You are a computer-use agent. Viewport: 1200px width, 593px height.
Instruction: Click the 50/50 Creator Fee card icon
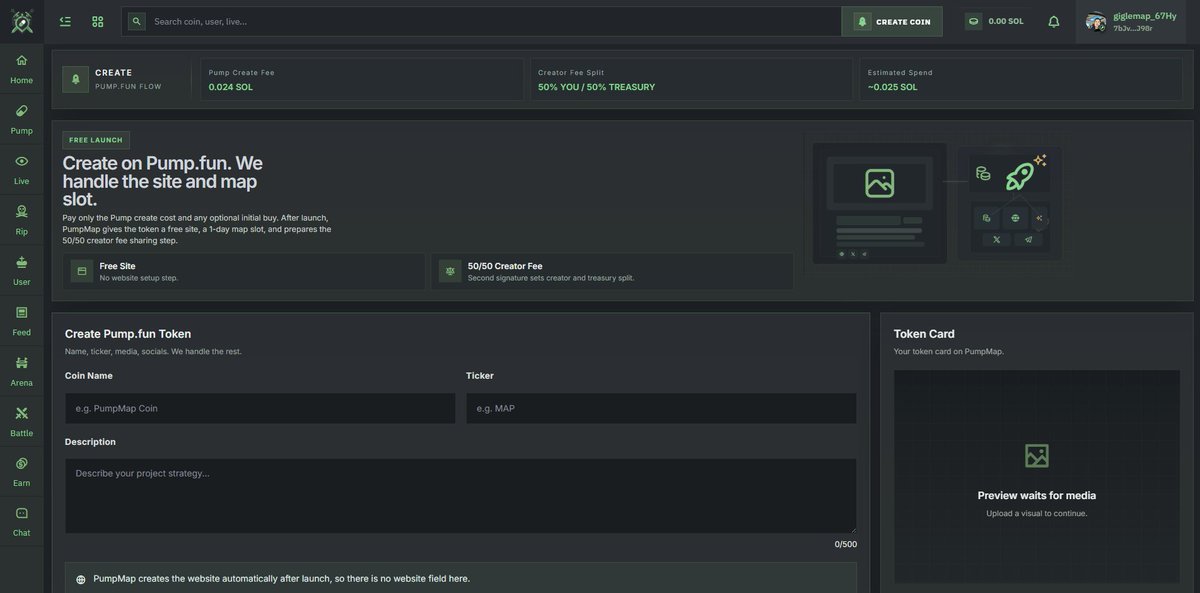[x=450, y=271]
